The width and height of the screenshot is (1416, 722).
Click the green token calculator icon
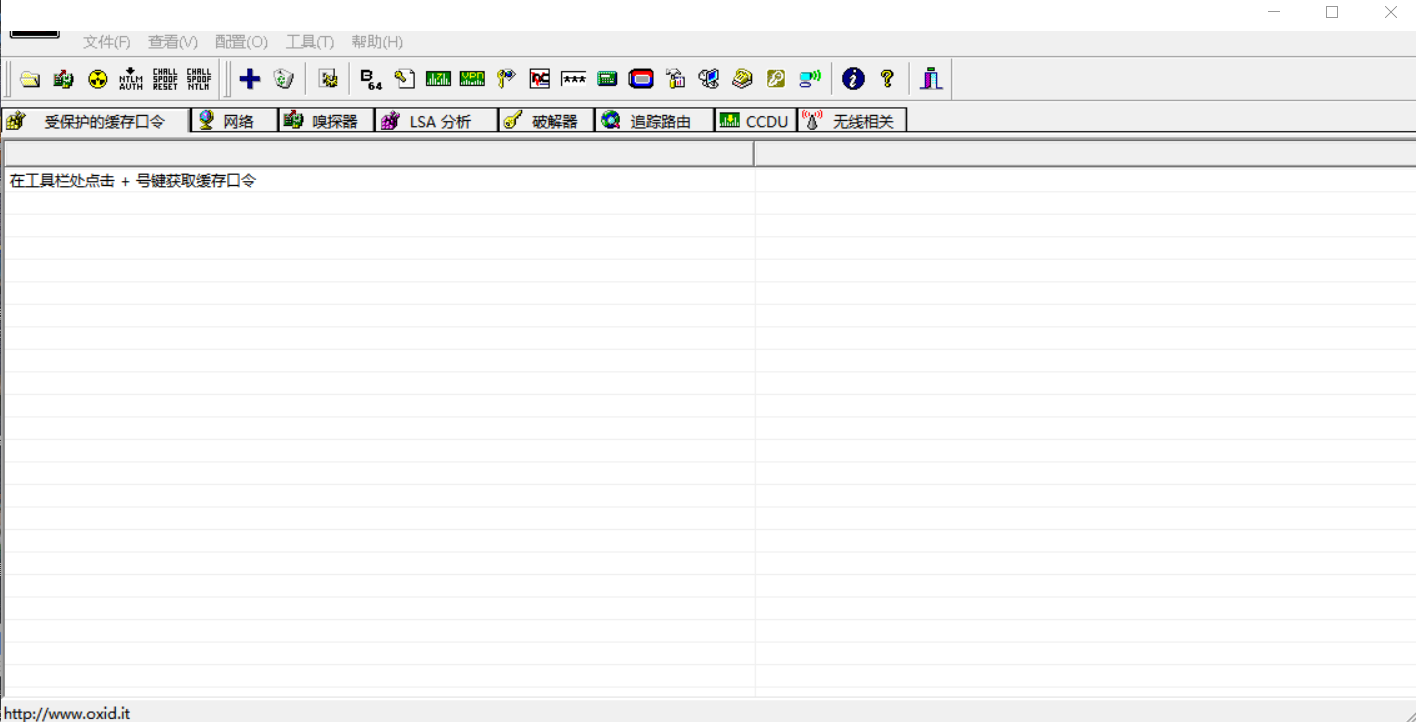[607, 79]
